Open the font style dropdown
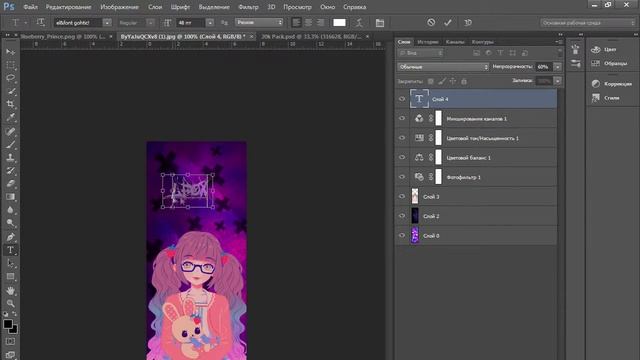The image size is (640, 360). 151,23
